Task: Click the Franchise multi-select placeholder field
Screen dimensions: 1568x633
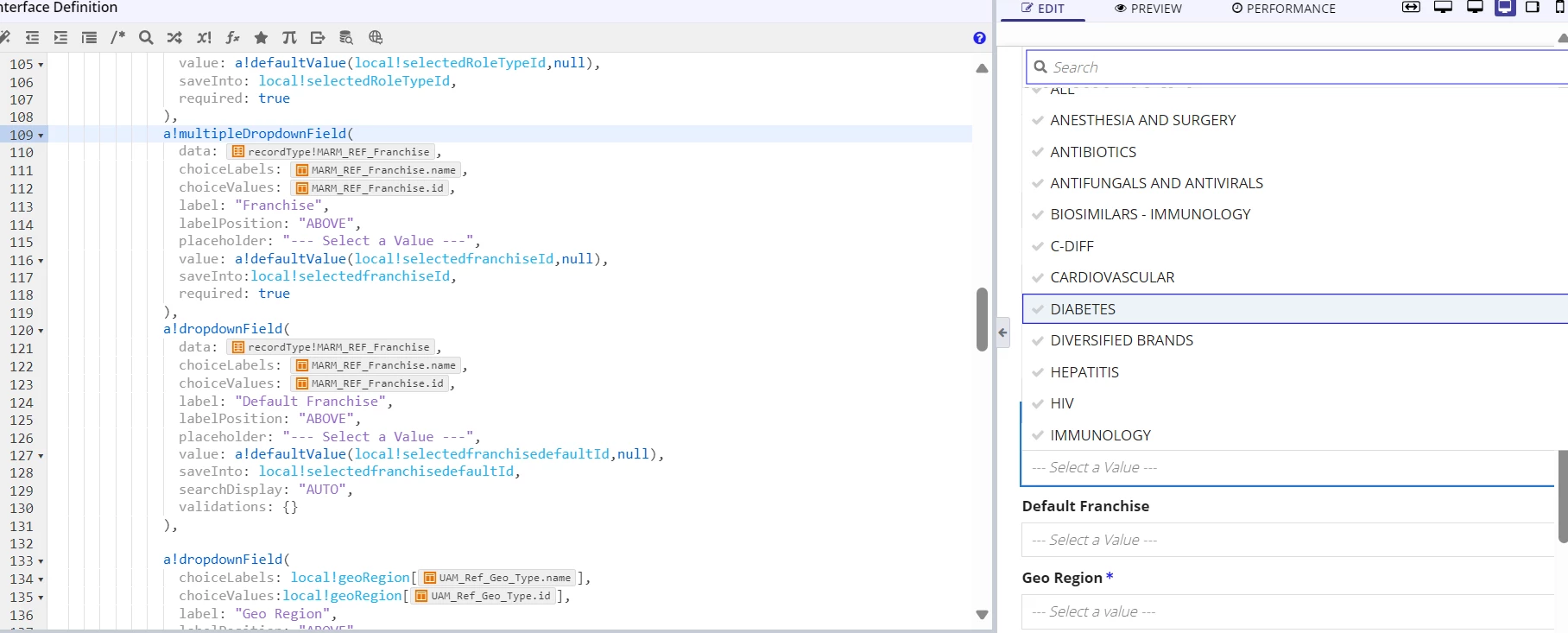Action: click(1288, 467)
